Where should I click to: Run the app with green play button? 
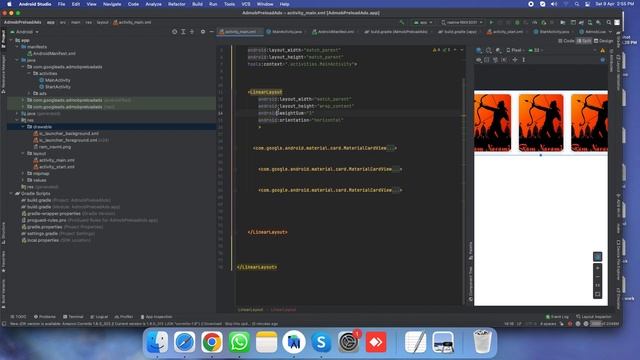(x=491, y=22)
